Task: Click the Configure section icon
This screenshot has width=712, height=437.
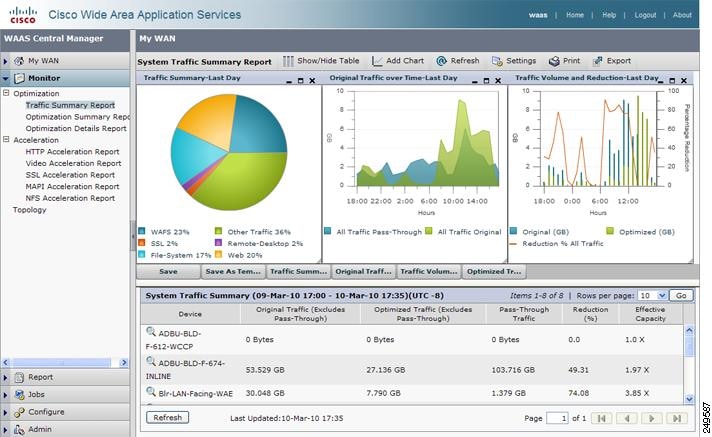Action: [x=19, y=412]
